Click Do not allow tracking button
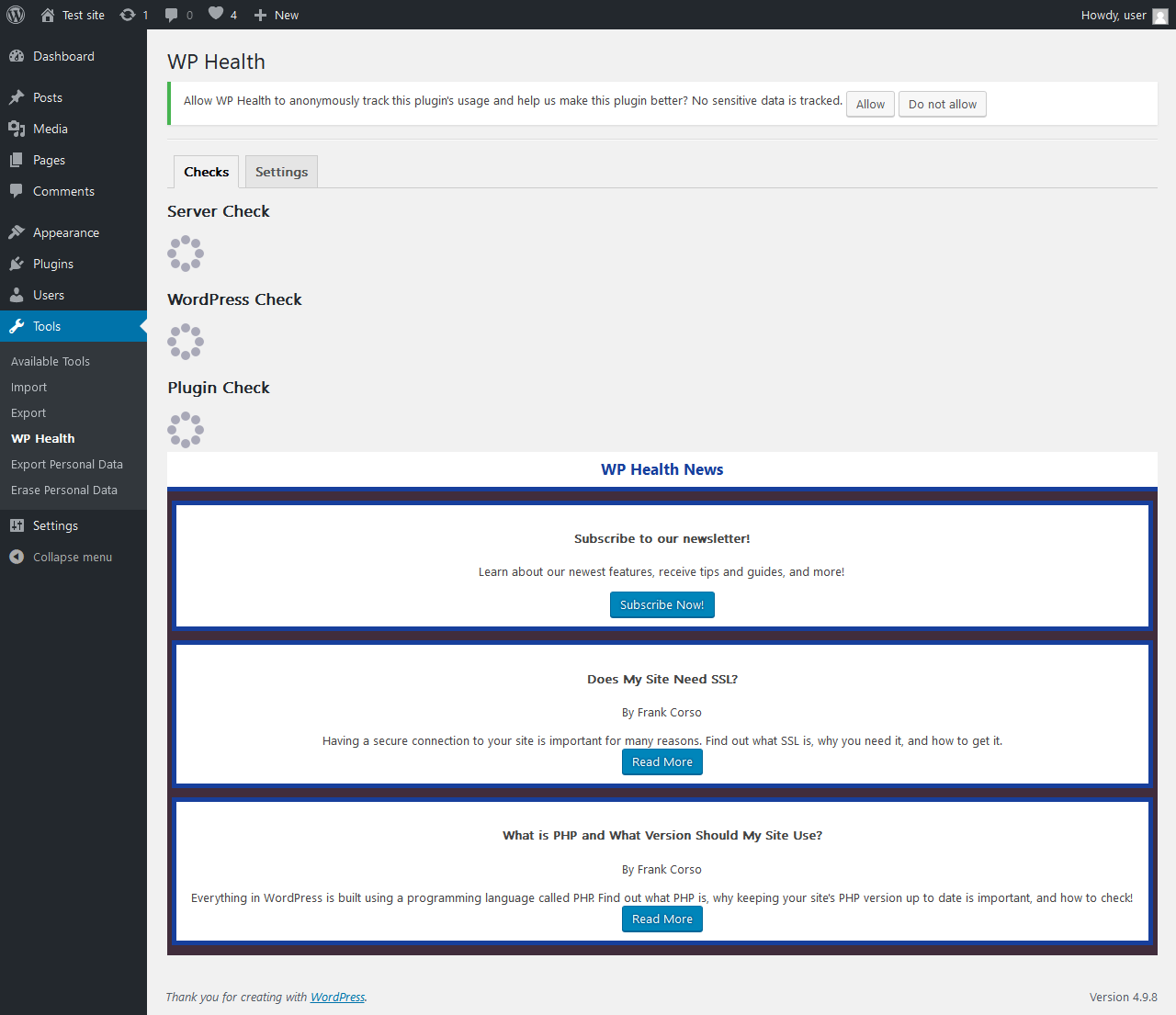1176x1015 pixels. tap(943, 104)
